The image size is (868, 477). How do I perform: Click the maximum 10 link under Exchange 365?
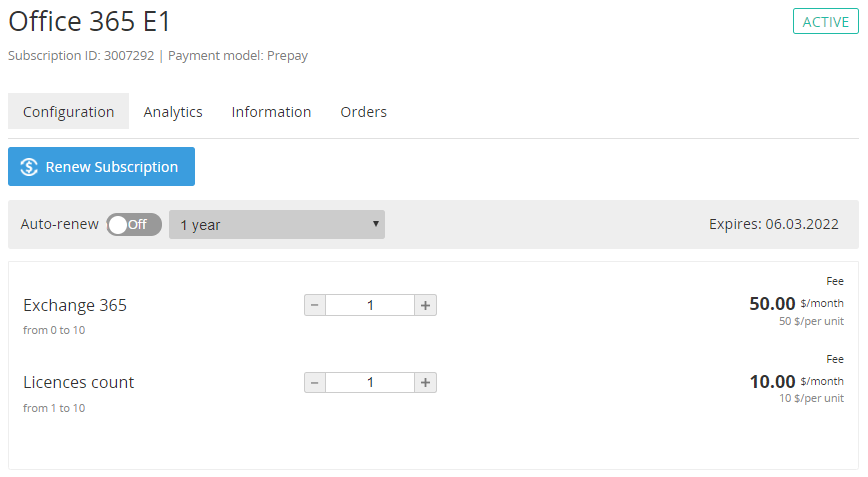[79, 330]
